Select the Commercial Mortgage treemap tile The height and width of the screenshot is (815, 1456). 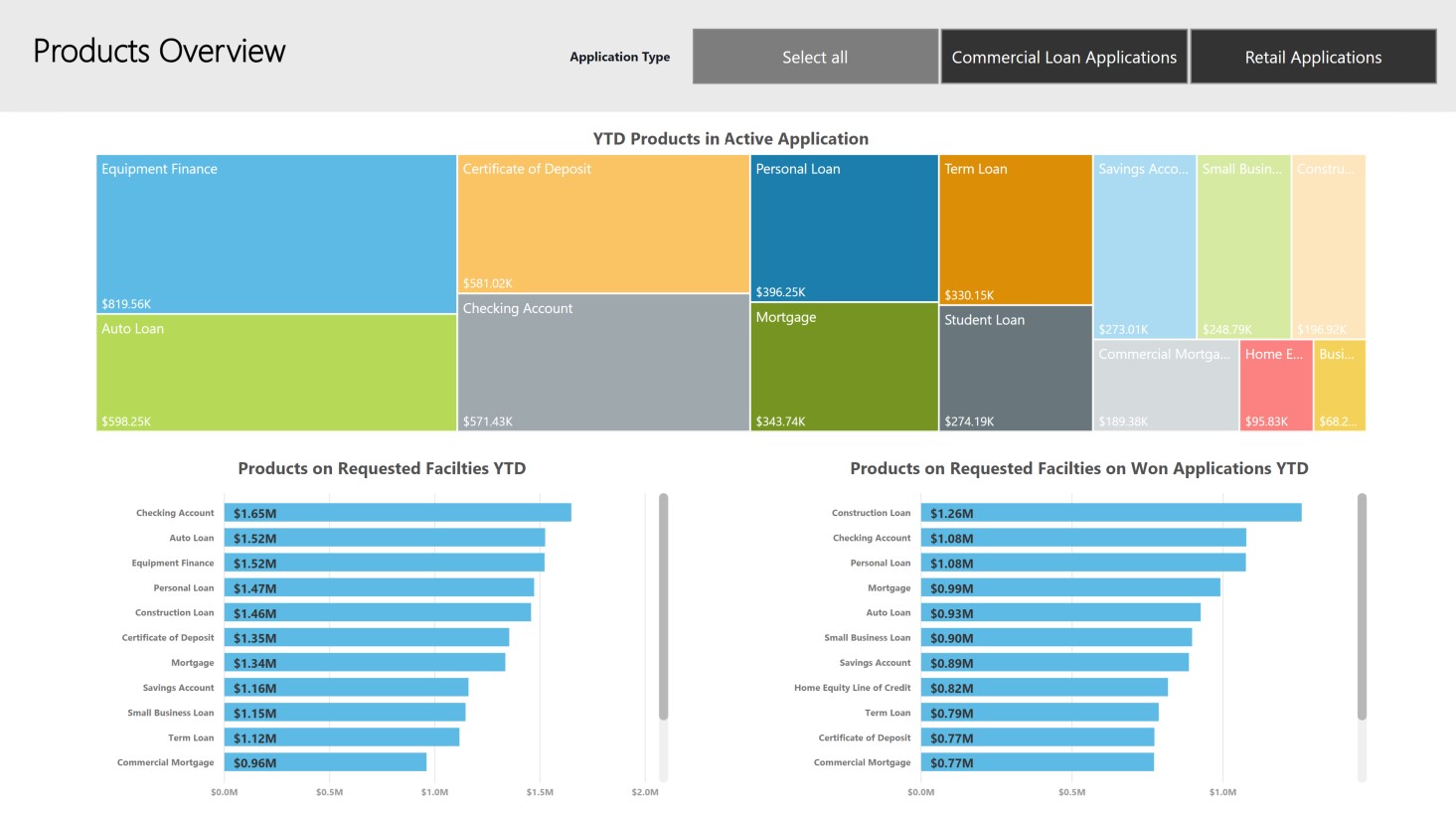coord(1166,386)
